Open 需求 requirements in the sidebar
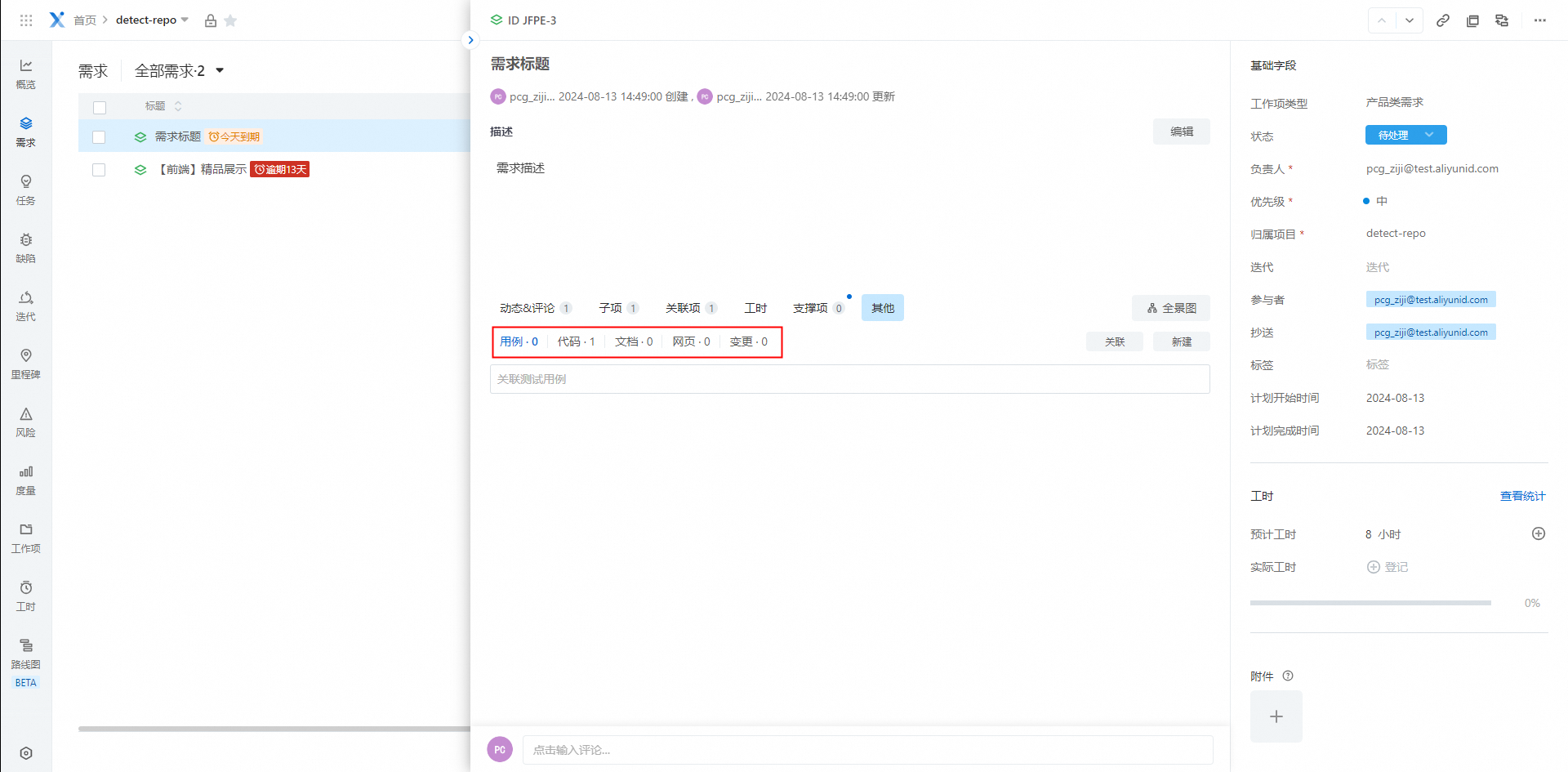The width and height of the screenshot is (1568, 772). pyautogui.click(x=26, y=132)
